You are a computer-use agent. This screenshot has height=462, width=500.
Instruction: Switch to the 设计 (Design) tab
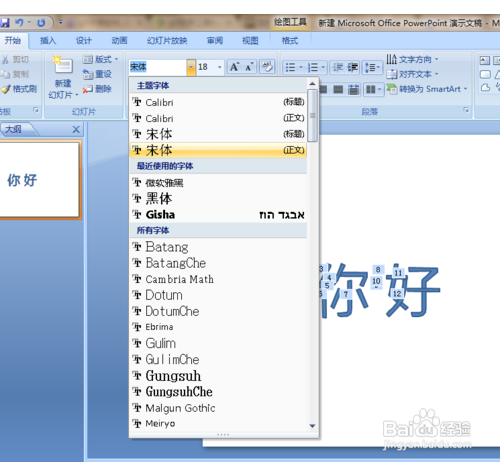pos(83,41)
